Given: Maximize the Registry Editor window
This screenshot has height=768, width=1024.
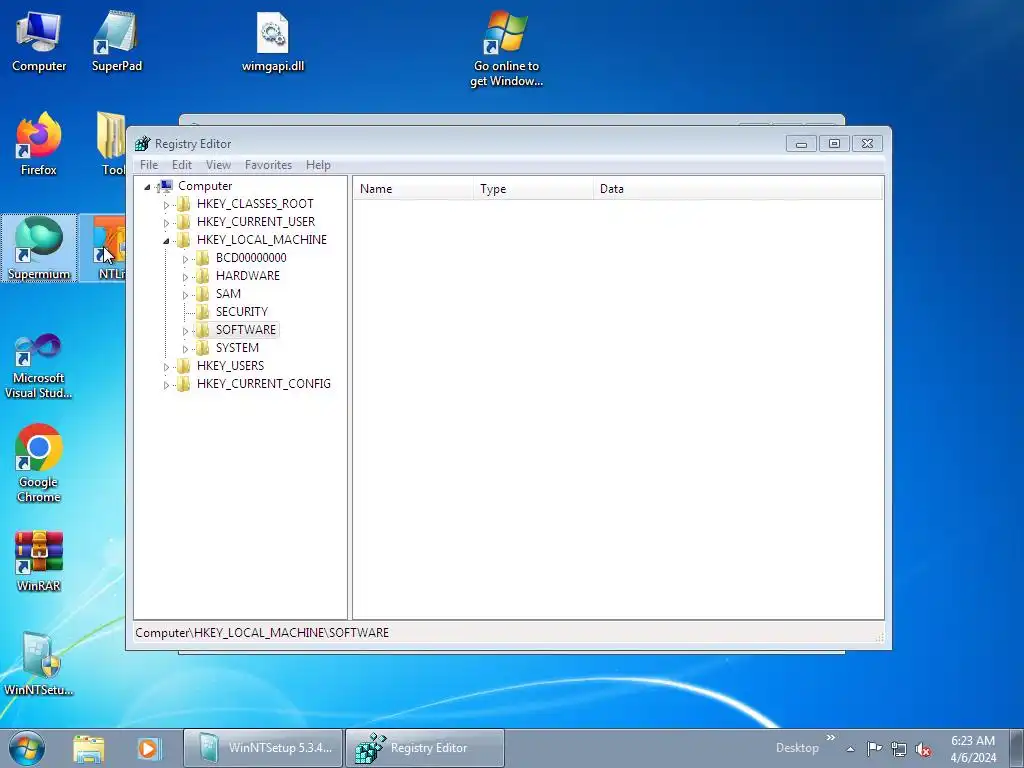Looking at the screenshot, I should 834,144.
